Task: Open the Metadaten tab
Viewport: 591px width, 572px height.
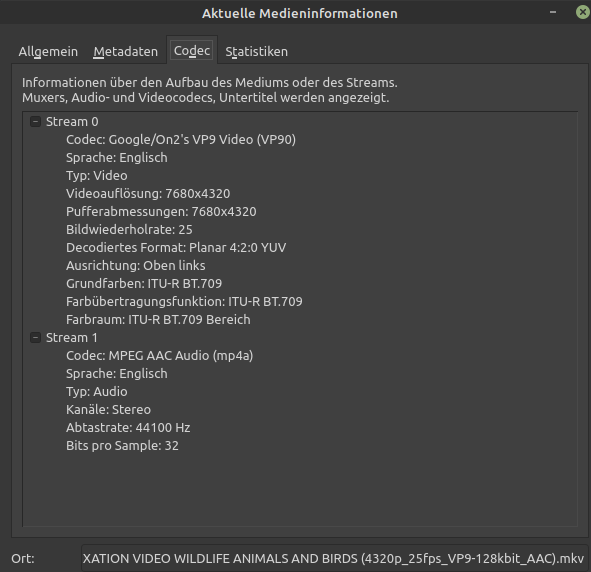Action: pyautogui.click(x=126, y=51)
